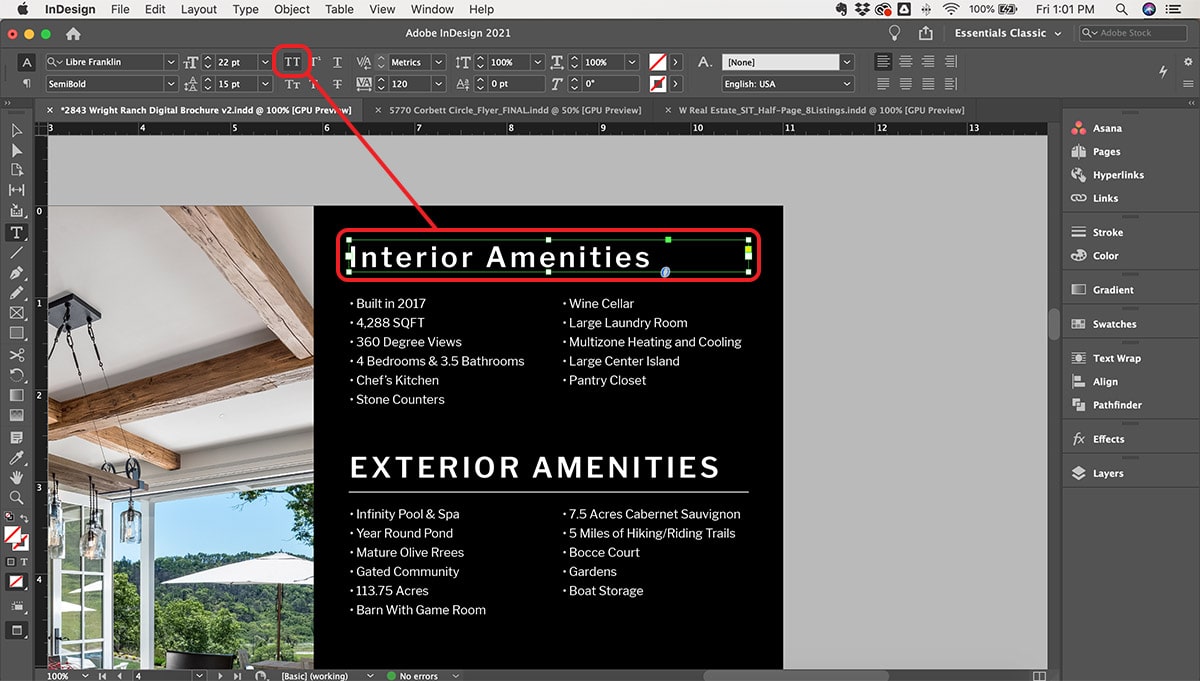Expand the SemiBold font style dropdown
The width and height of the screenshot is (1200, 681).
[x=171, y=84]
